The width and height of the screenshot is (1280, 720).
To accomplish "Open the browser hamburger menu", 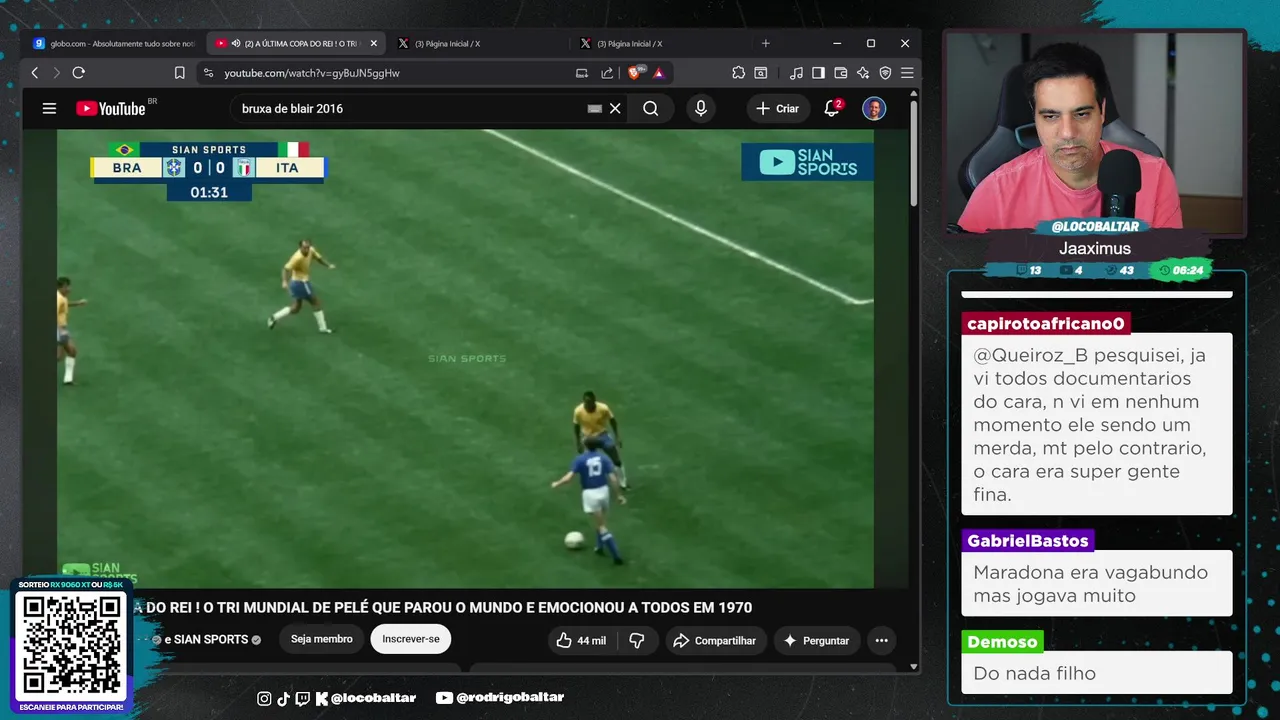I will (x=907, y=73).
